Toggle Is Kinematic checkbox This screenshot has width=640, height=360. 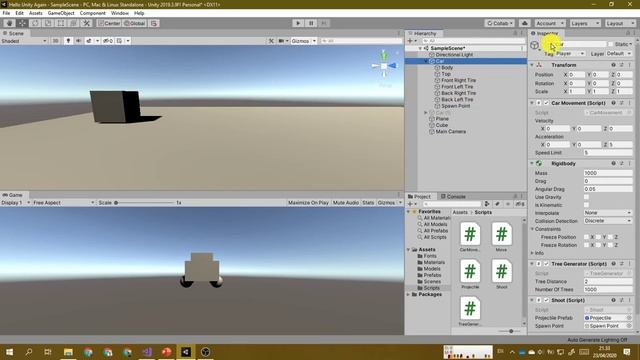pos(586,205)
